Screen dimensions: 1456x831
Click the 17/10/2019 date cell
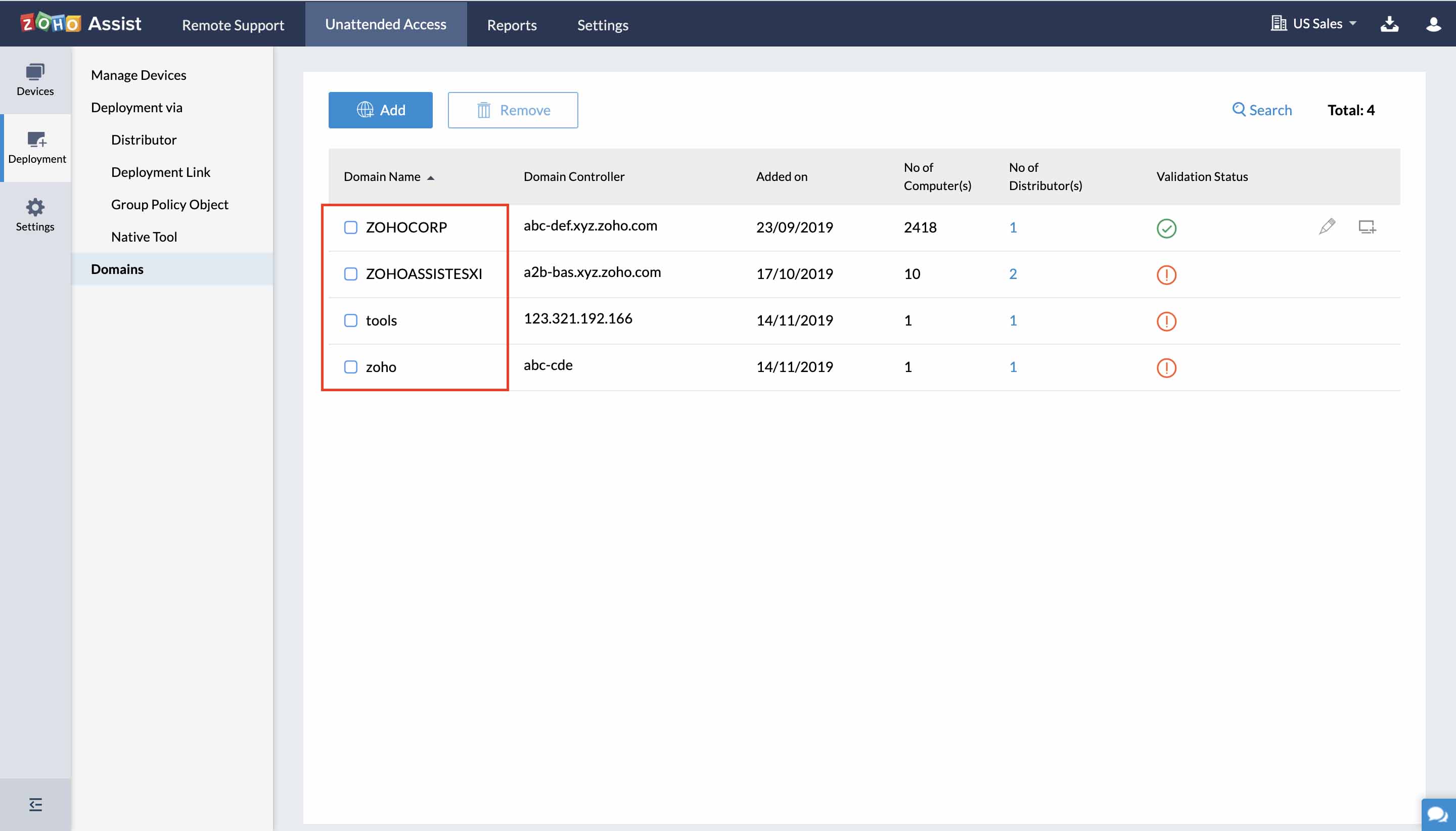795,274
